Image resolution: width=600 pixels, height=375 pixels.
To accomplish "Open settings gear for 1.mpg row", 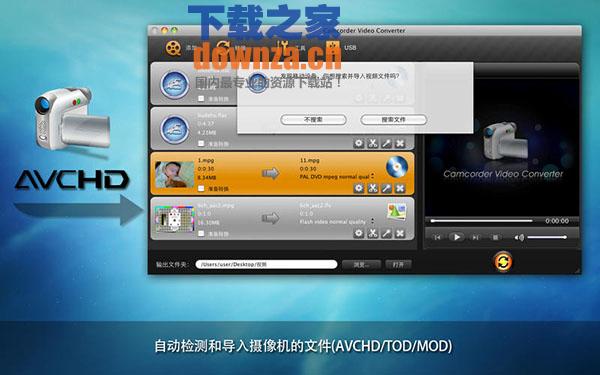I will pos(359,188).
